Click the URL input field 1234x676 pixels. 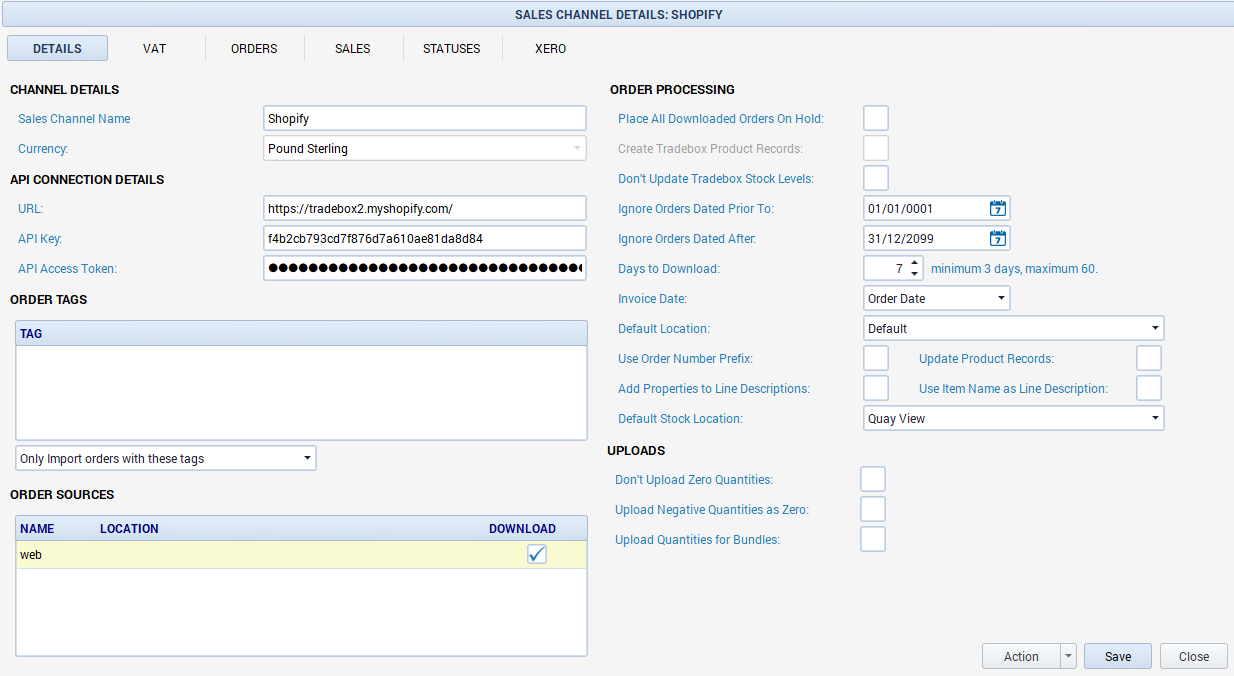[425, 208]
